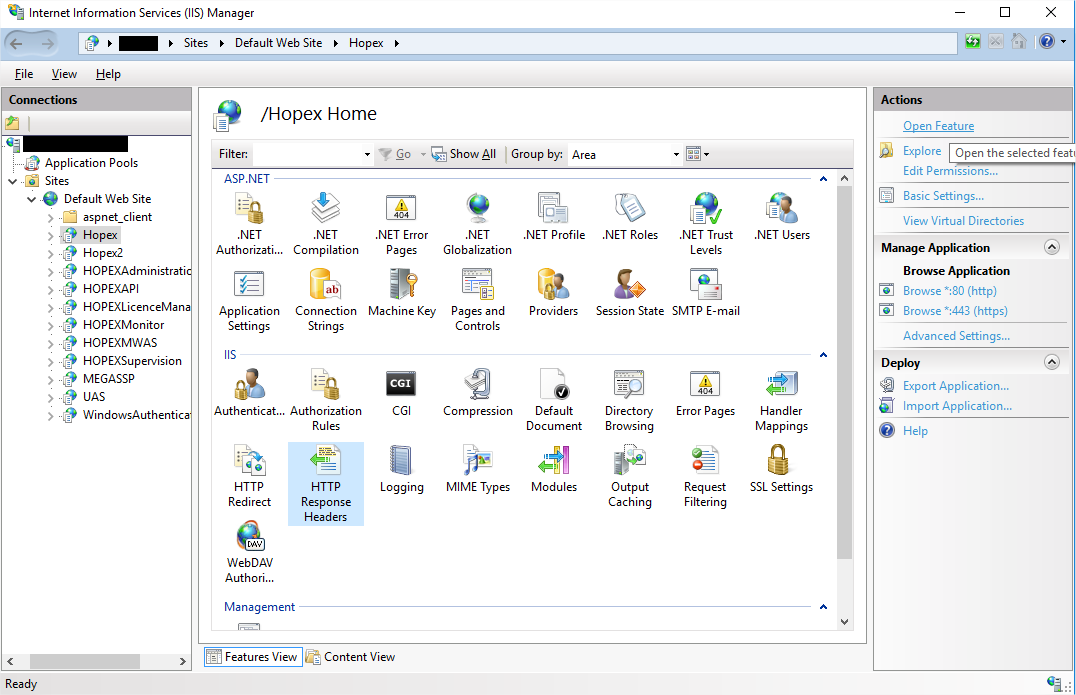Click the Advanced Settings link

pos(955,336)
